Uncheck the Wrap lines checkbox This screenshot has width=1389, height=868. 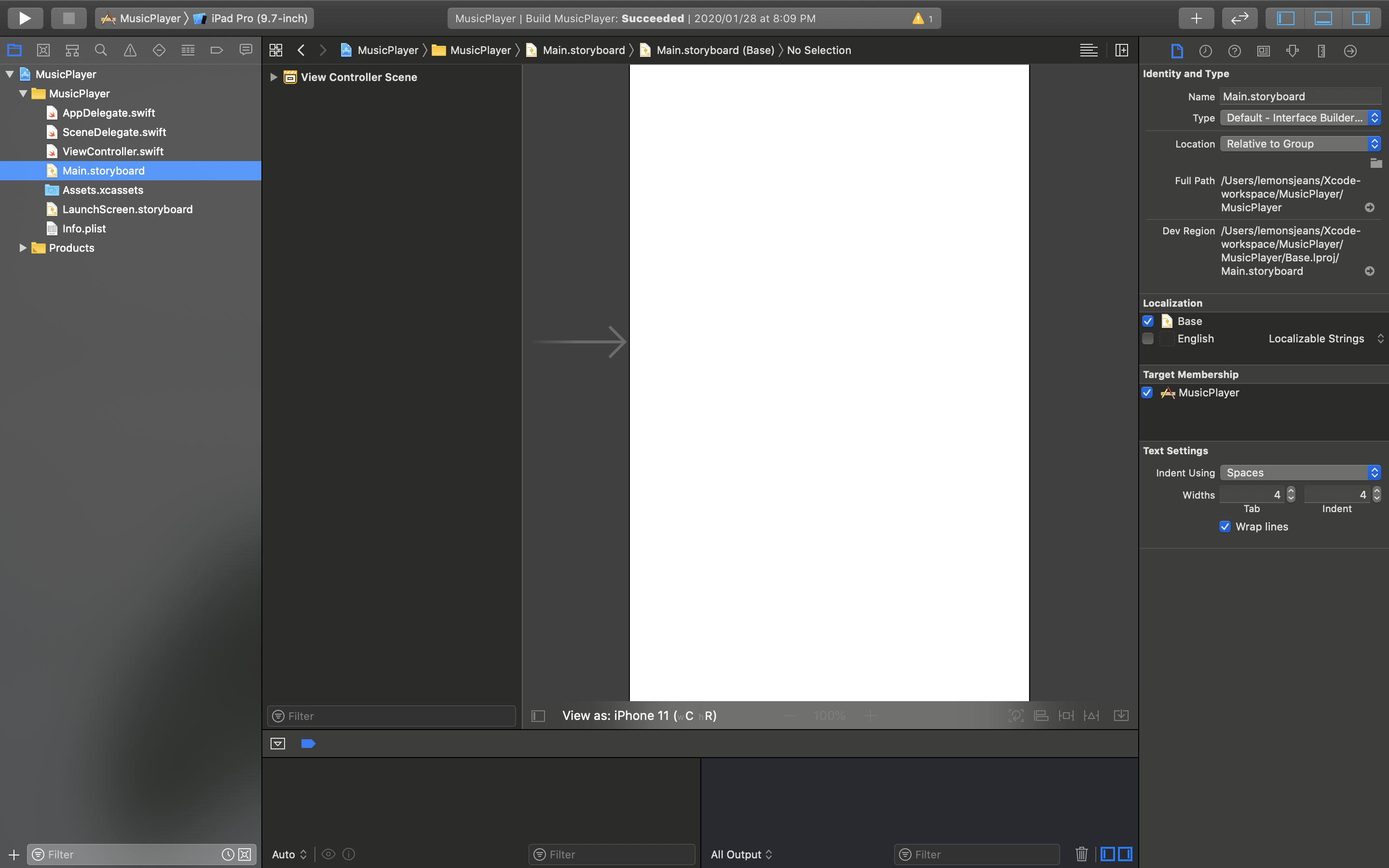coord(1225,527)
